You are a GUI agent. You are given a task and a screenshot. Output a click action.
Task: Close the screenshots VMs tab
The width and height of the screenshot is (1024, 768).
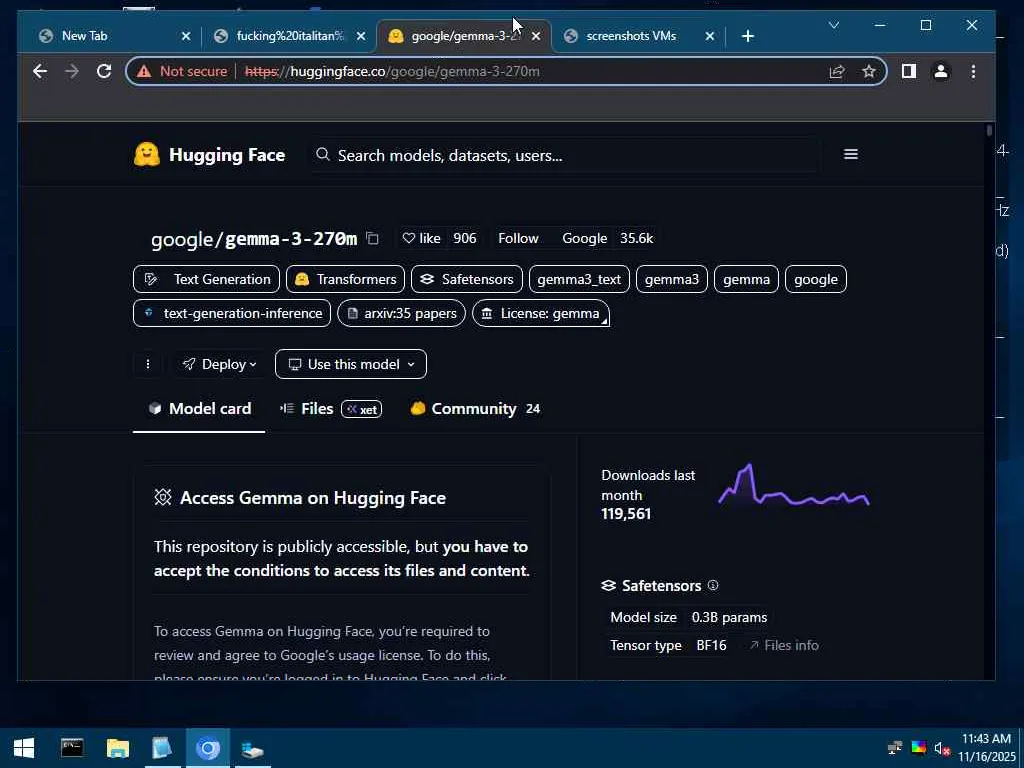pos(709,36)
